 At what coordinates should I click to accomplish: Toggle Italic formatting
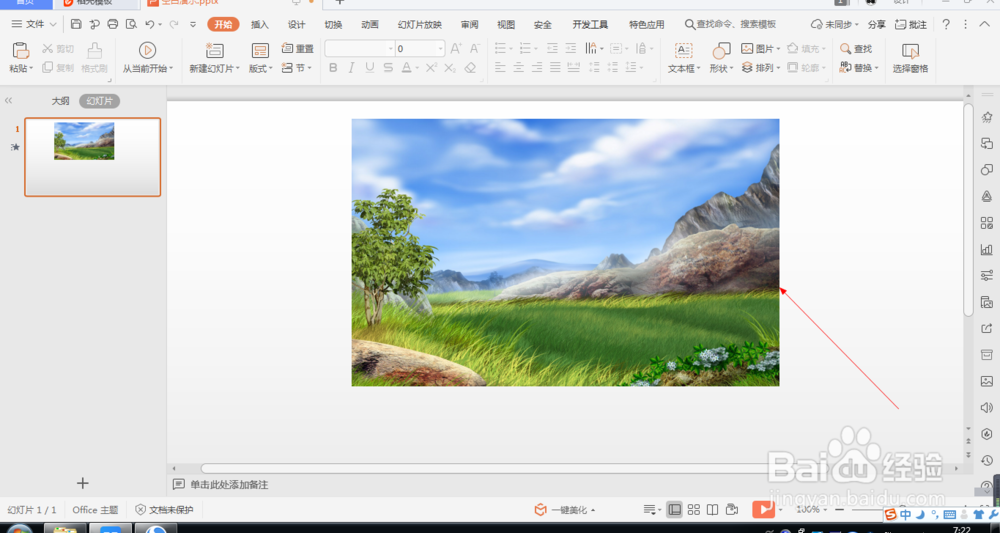tap(351, 68)
